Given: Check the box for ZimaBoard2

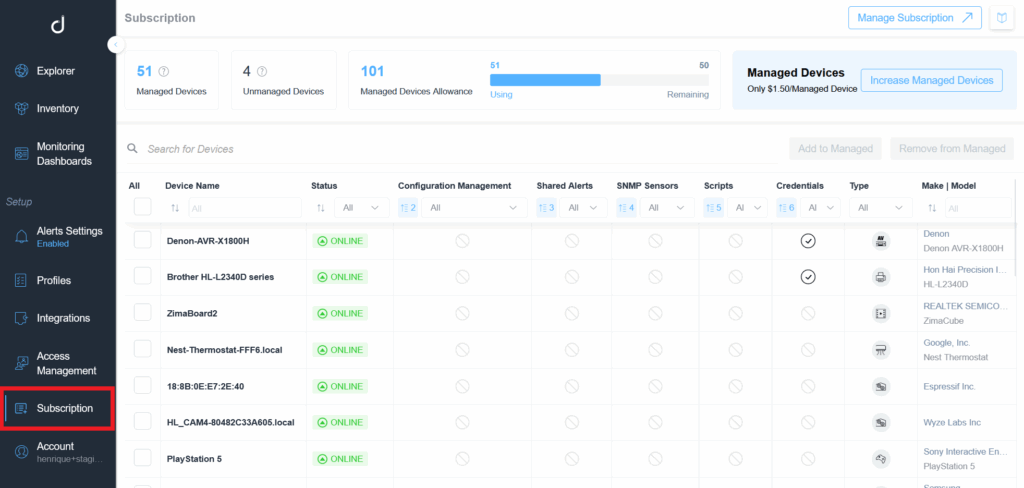Looking at the screenshot, I should coord(142,313).
